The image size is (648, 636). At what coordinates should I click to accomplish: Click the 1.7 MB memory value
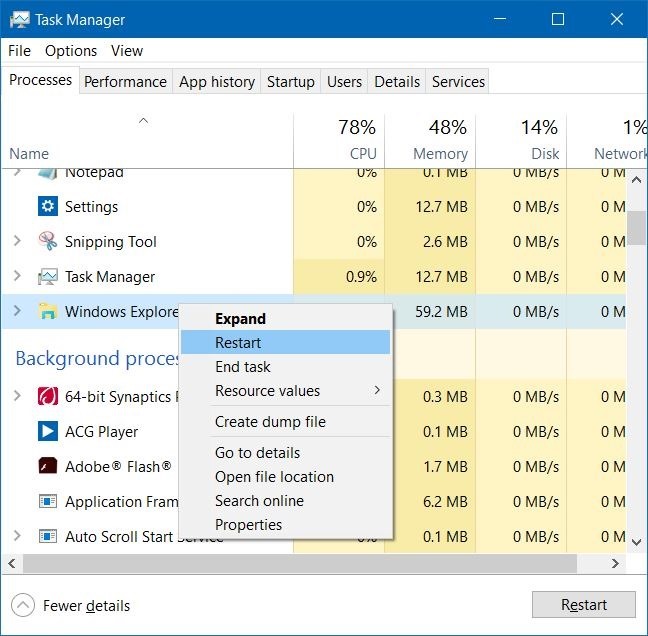(445, 467)
